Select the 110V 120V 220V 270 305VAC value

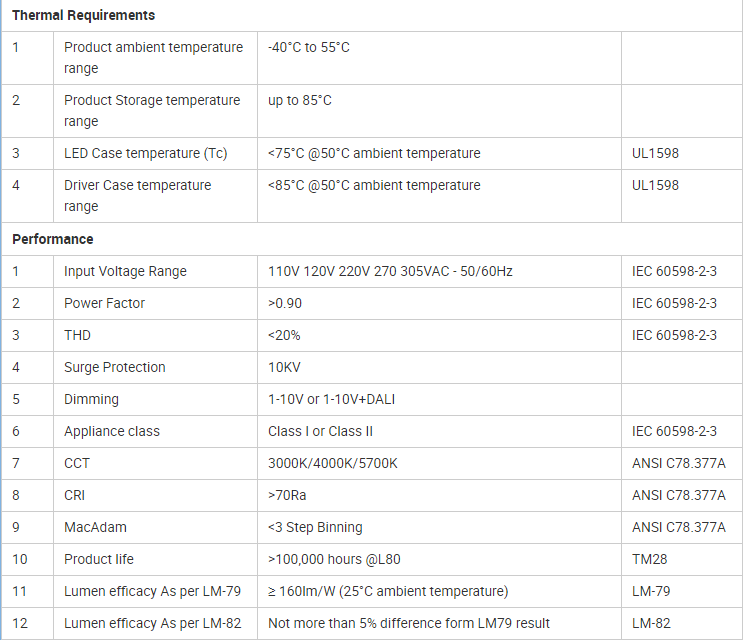390,271
